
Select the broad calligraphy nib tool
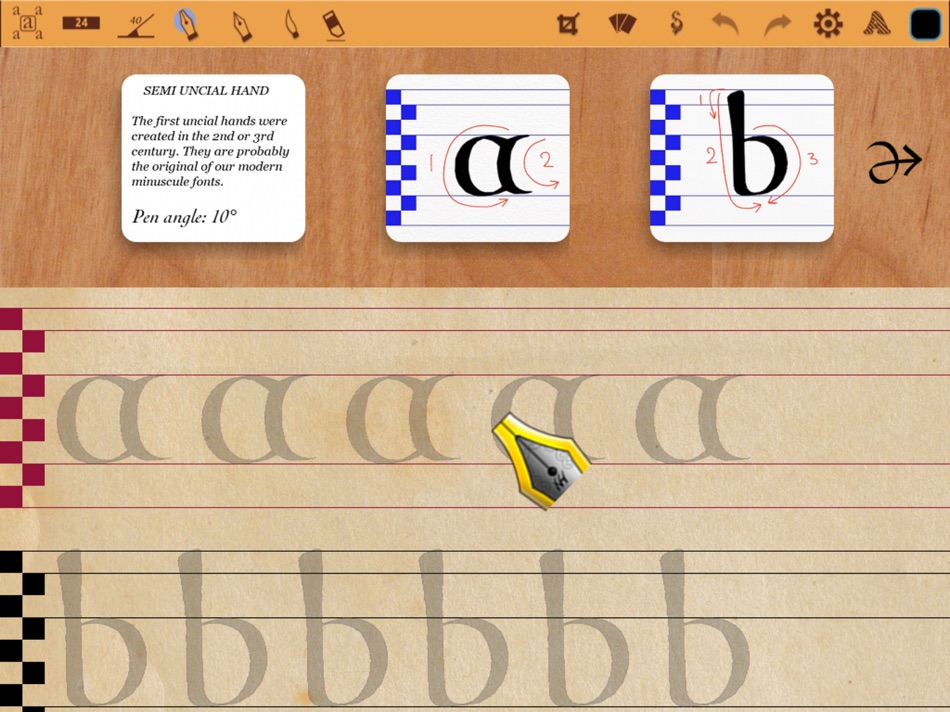tap(190, 24)
